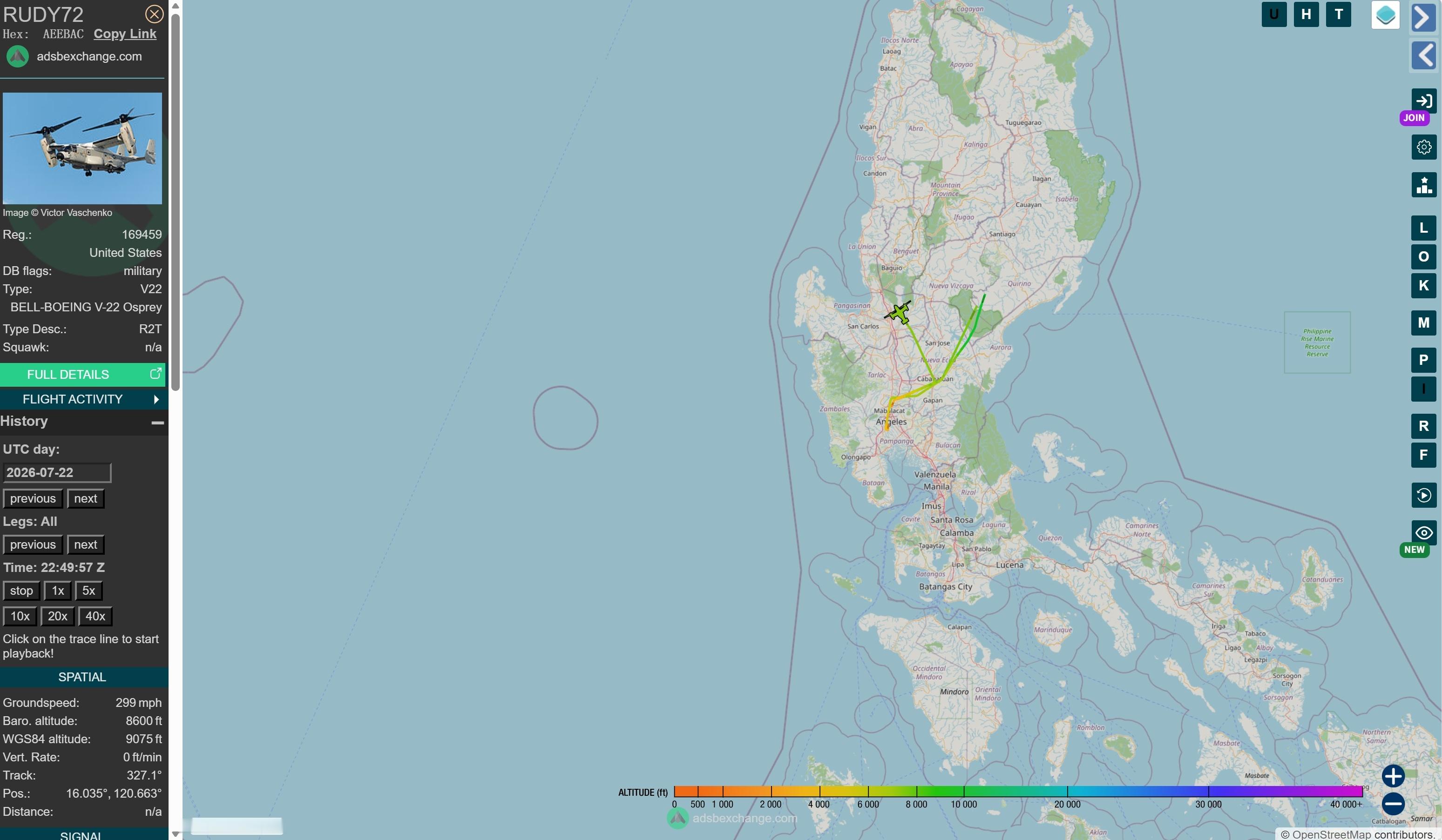Click the Track value 327.1°
1442x840 pixels.
coord(144,775)
